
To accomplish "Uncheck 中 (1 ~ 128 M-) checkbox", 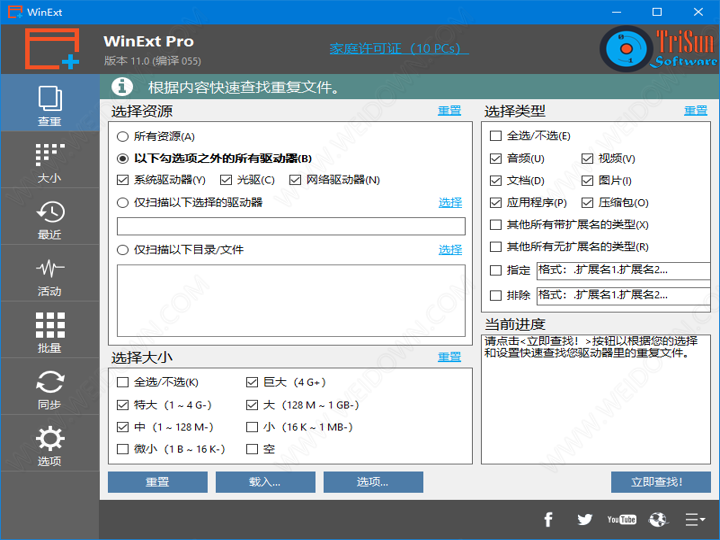I will [x=123, y=427].
